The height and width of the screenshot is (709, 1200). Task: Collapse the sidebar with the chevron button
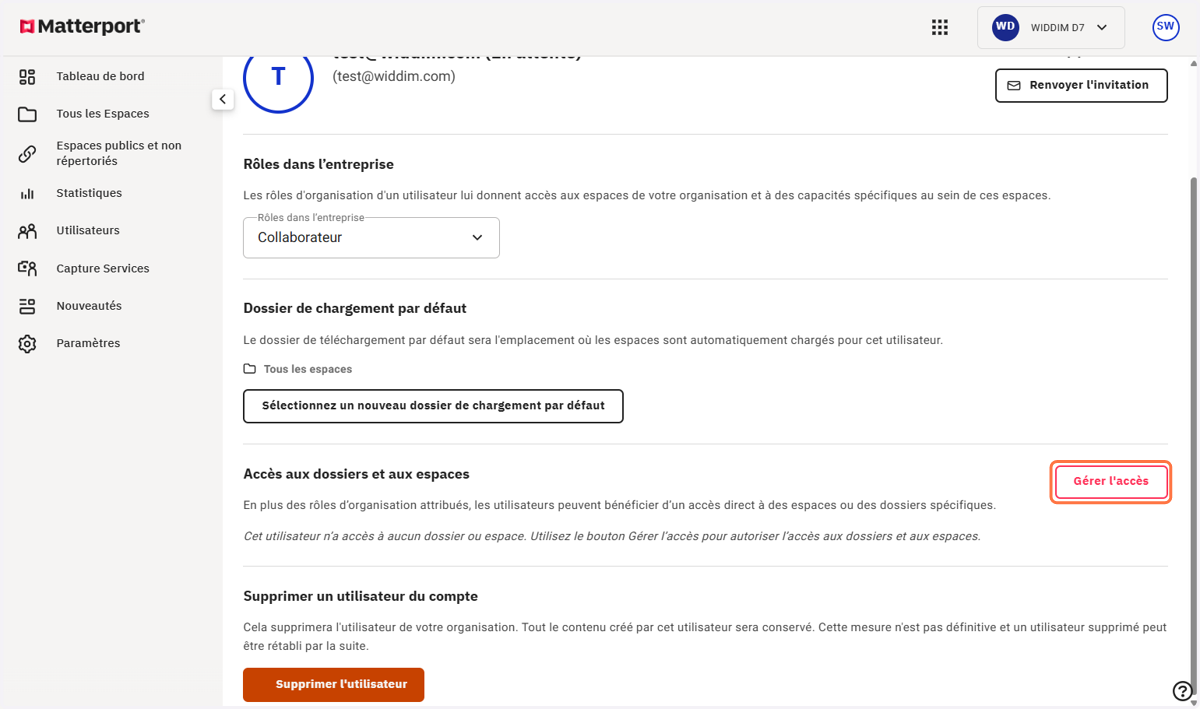(222, 99)
